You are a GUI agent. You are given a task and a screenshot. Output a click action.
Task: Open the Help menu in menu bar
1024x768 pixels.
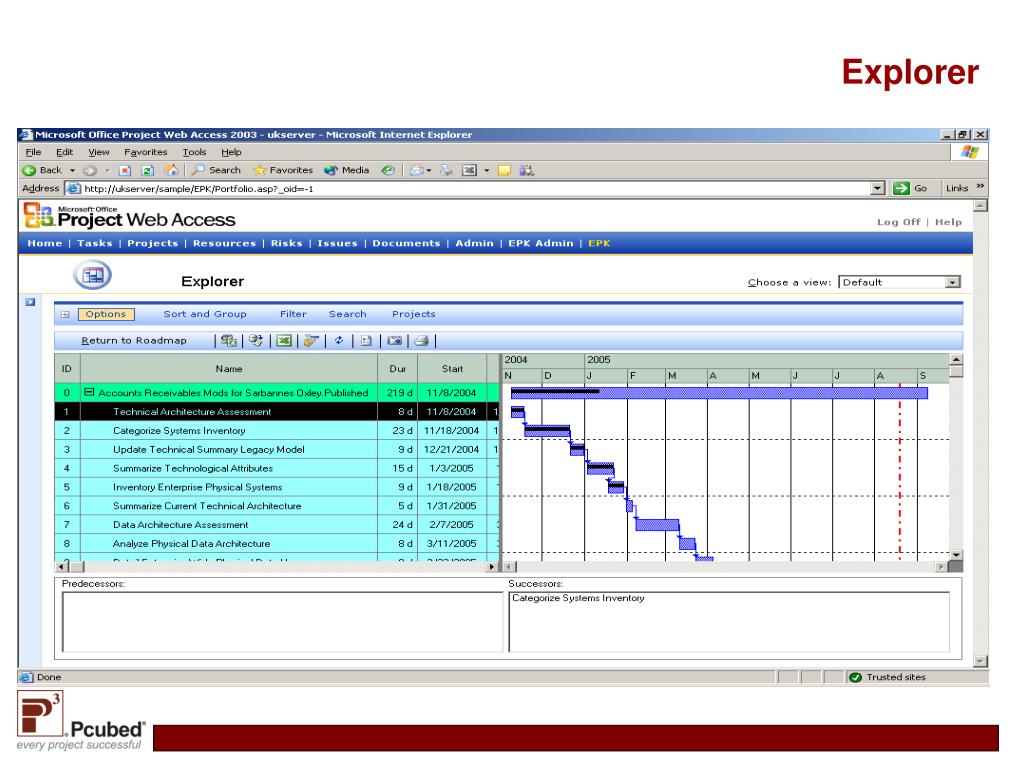(x=231, y=152)
